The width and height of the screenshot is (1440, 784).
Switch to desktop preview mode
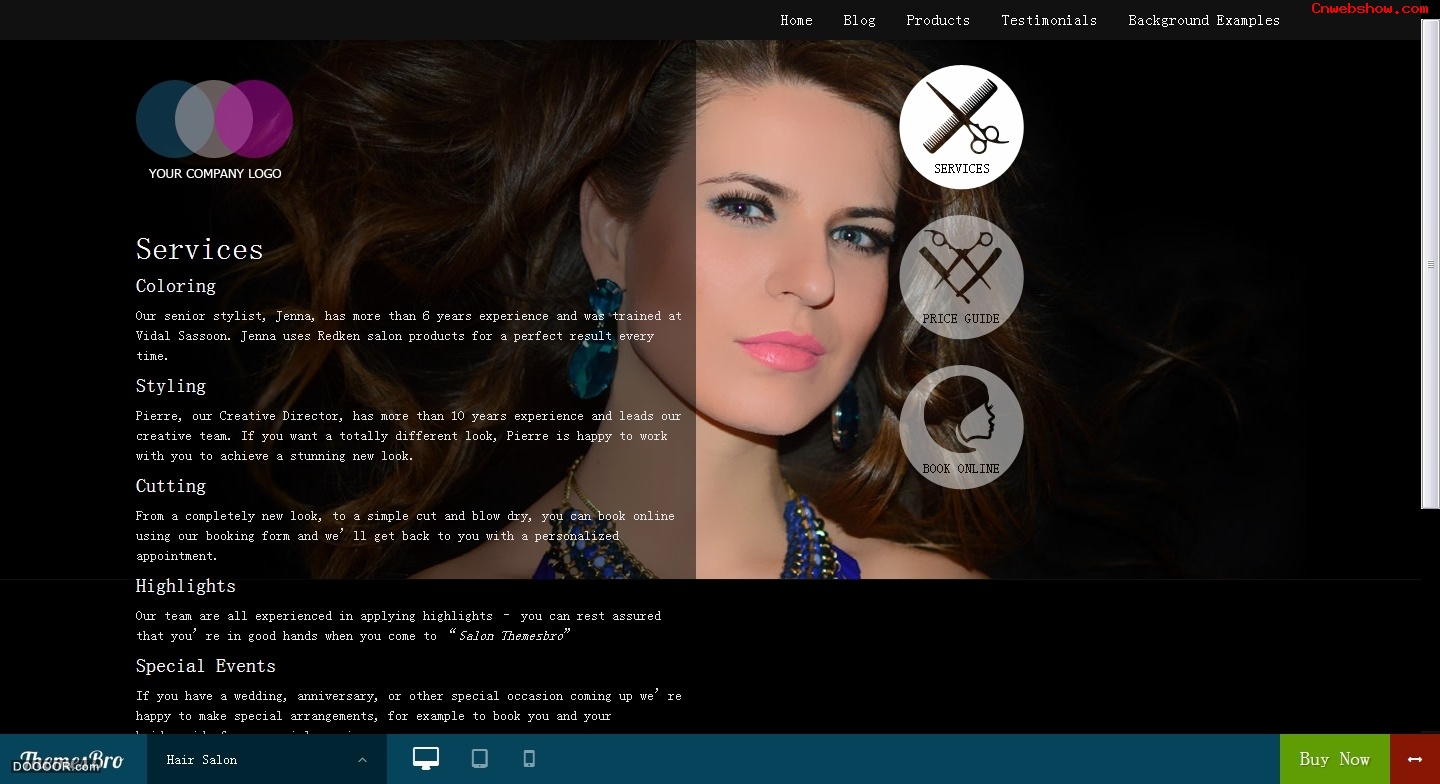tap(426, 759)
